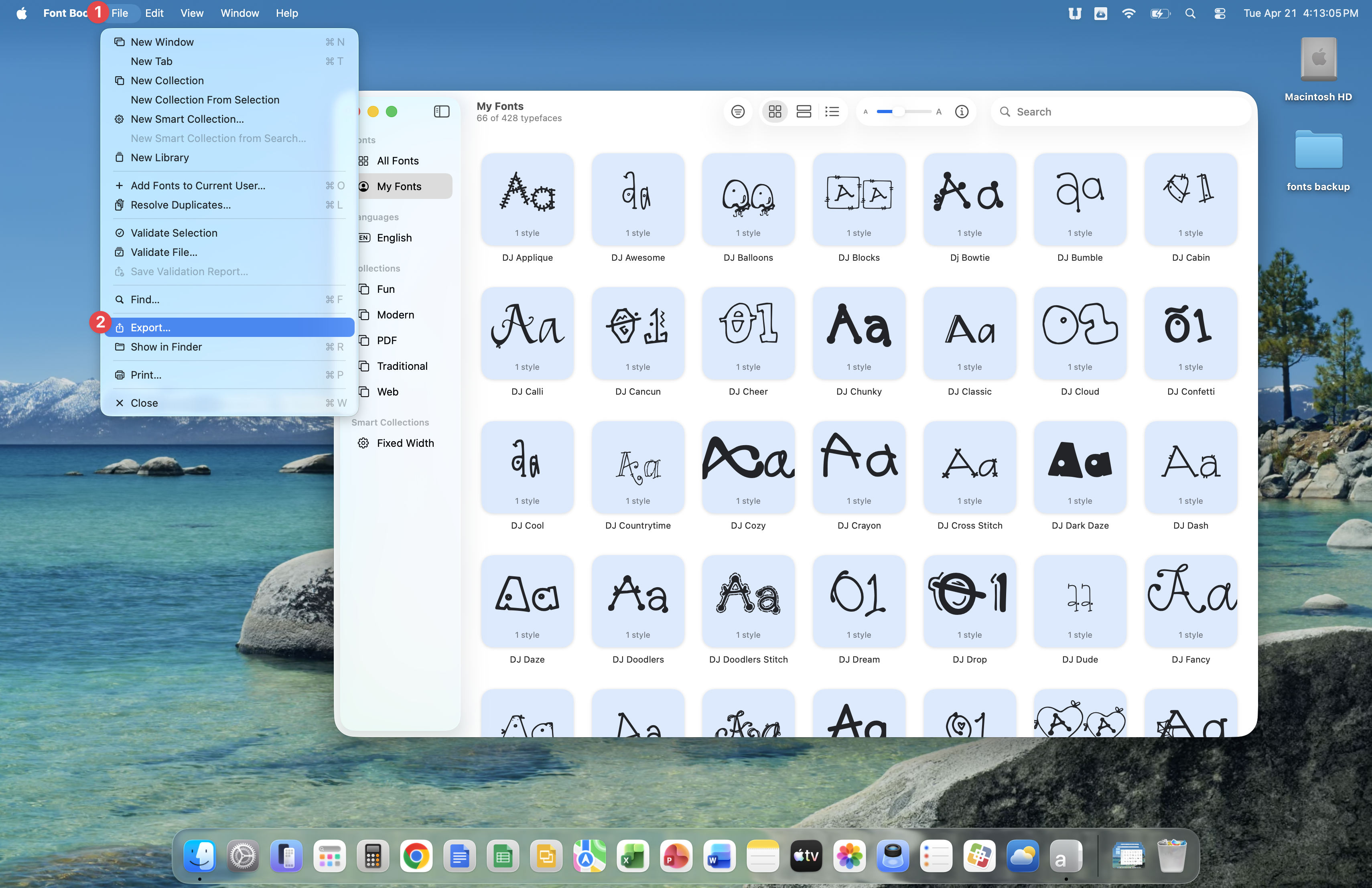Open the Fixed Width smart collection

tap(405, 443)
